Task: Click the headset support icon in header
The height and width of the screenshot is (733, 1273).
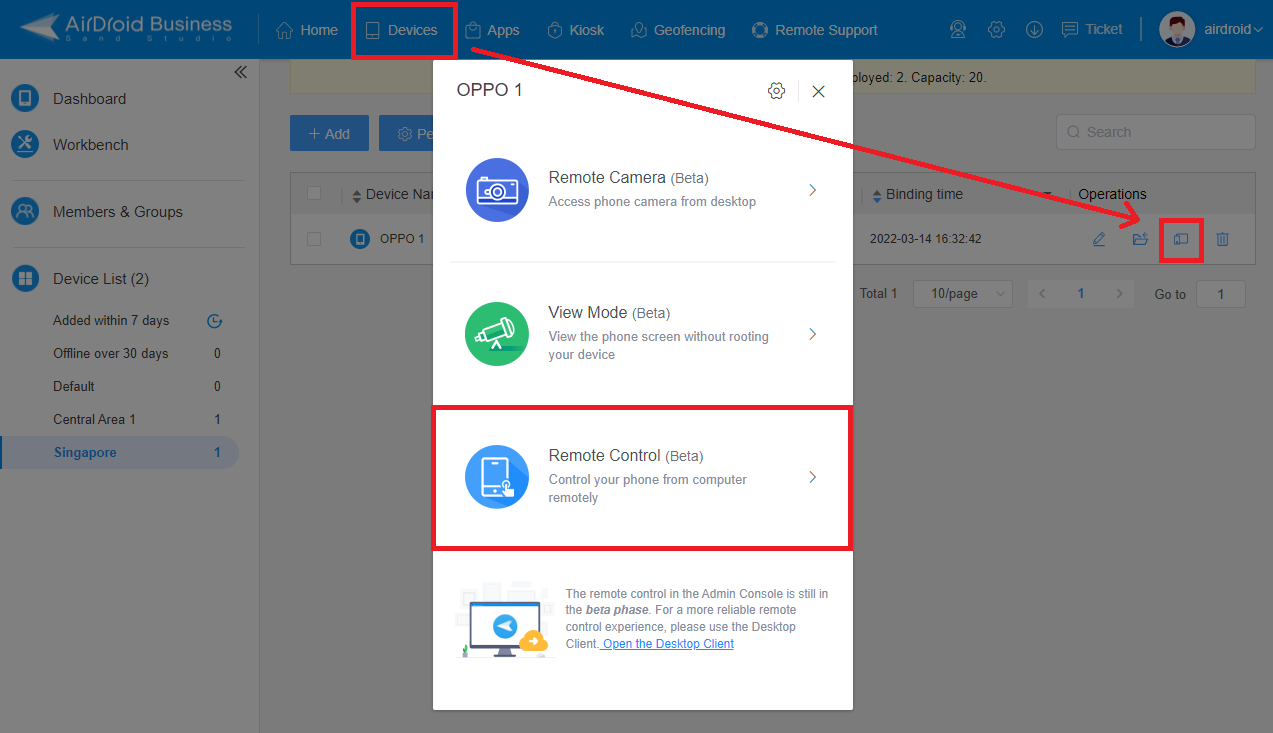Action: [x=958, y=30]
